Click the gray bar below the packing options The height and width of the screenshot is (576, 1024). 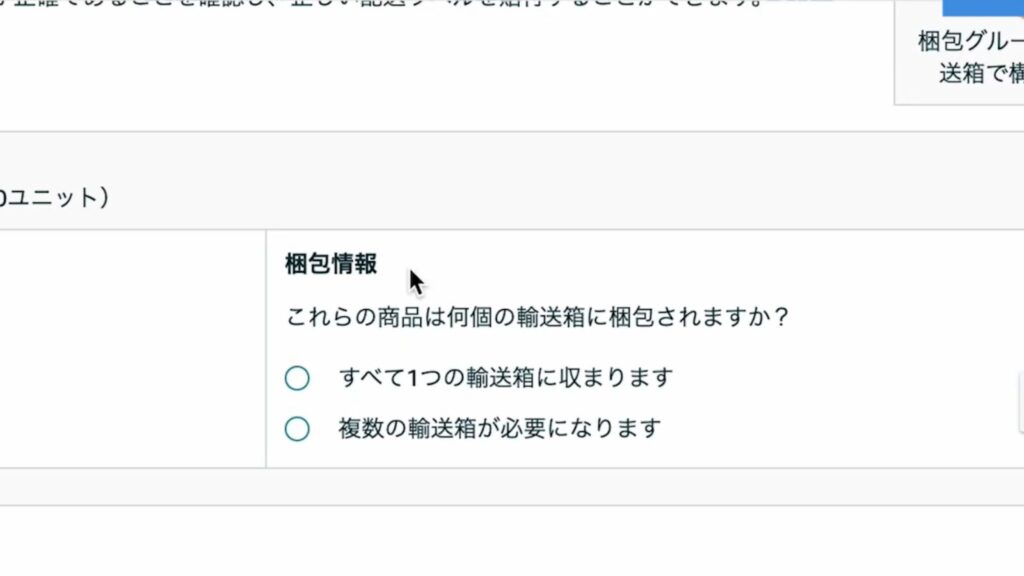point(500,486)
